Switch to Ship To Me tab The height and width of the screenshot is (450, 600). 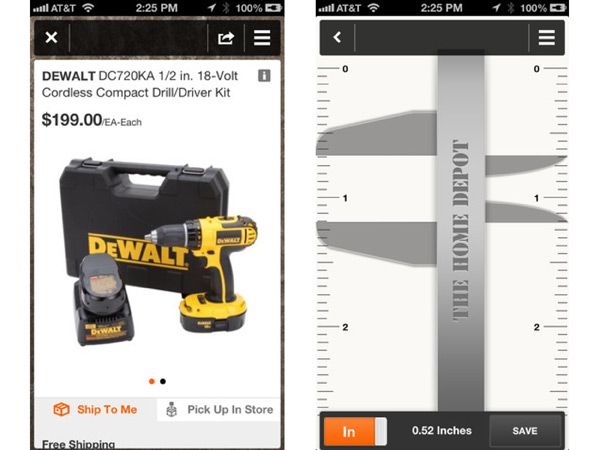tap(95, 409)
